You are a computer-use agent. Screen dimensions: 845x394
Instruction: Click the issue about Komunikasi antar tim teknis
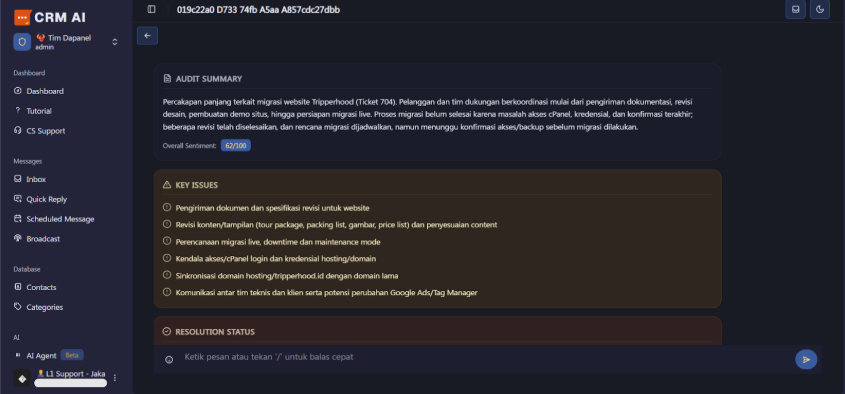click(x=327, y=293)
